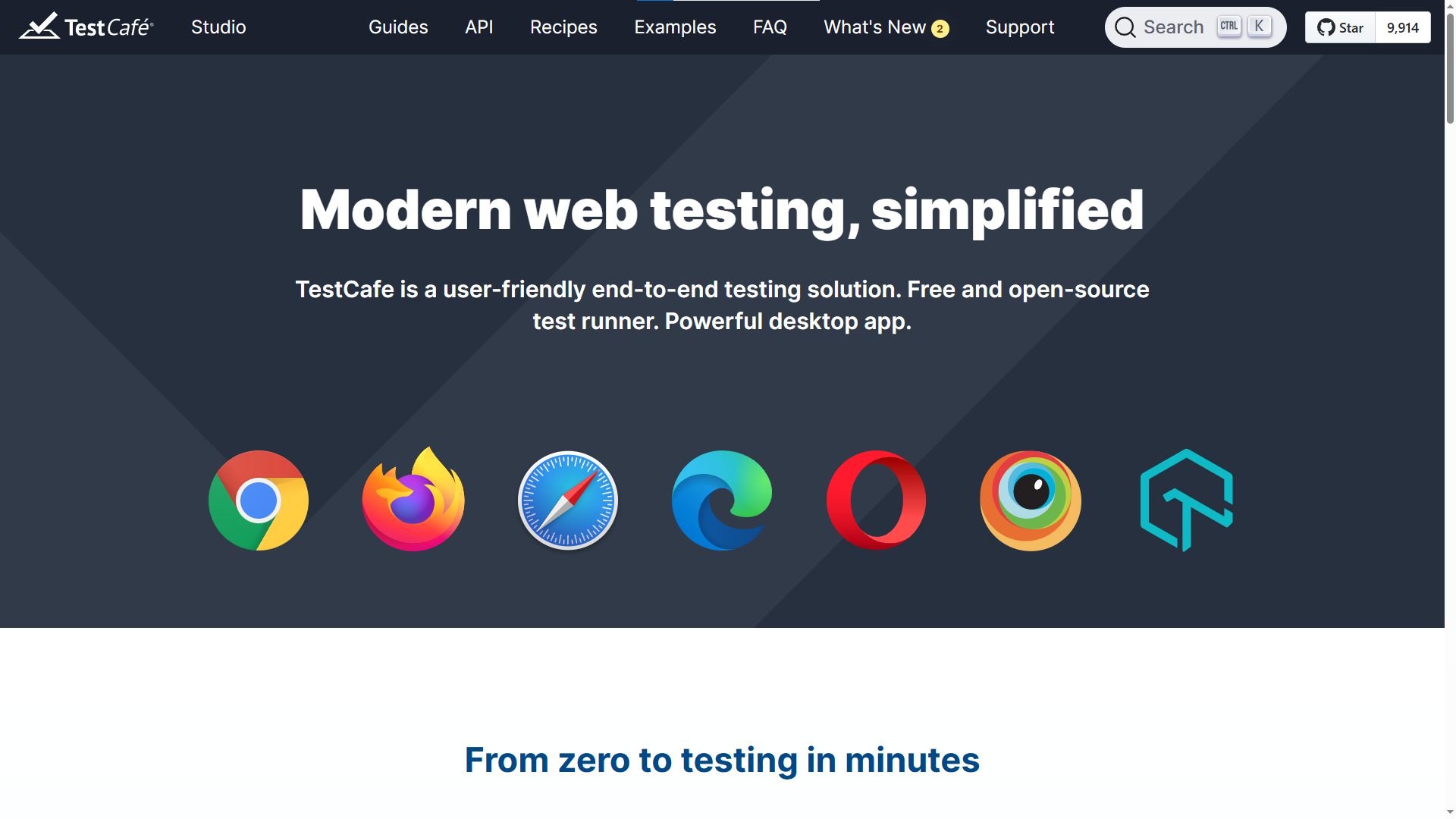Click the 9,914 stargazers count

[1403, 27]
